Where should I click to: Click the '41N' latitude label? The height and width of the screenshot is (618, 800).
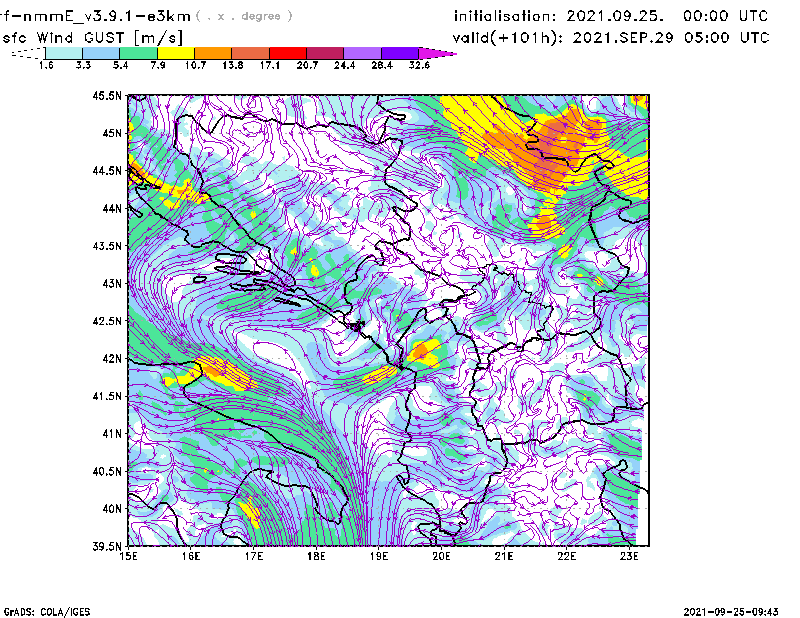tap(112, 433)
